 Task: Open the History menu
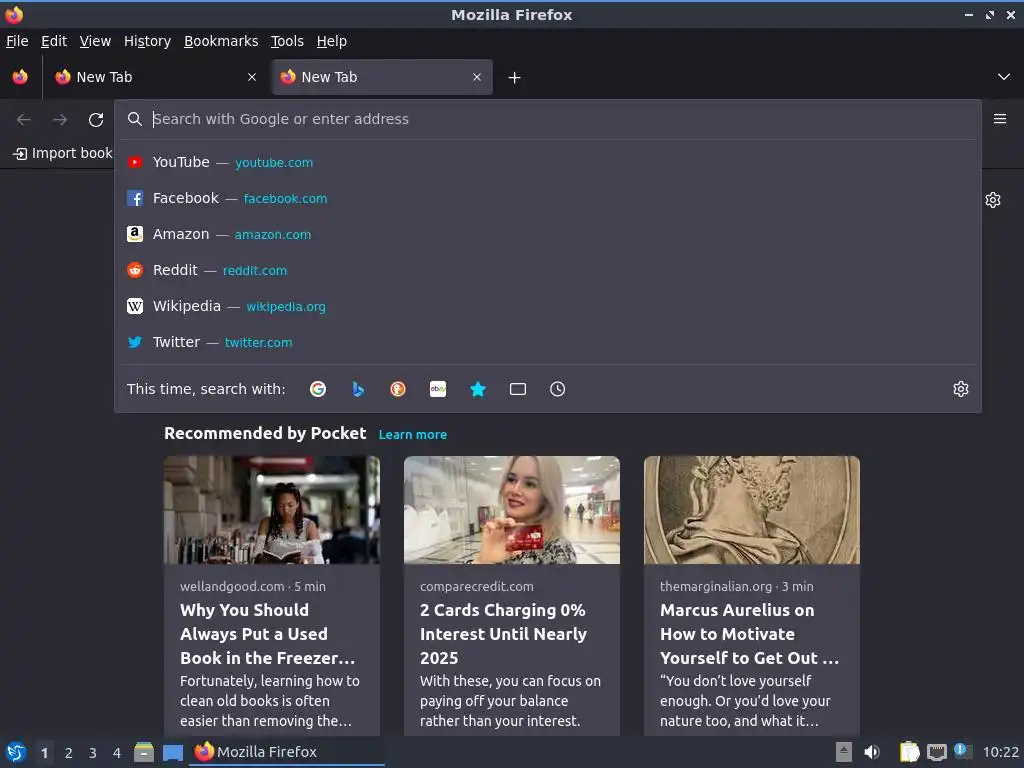point(148,41)
